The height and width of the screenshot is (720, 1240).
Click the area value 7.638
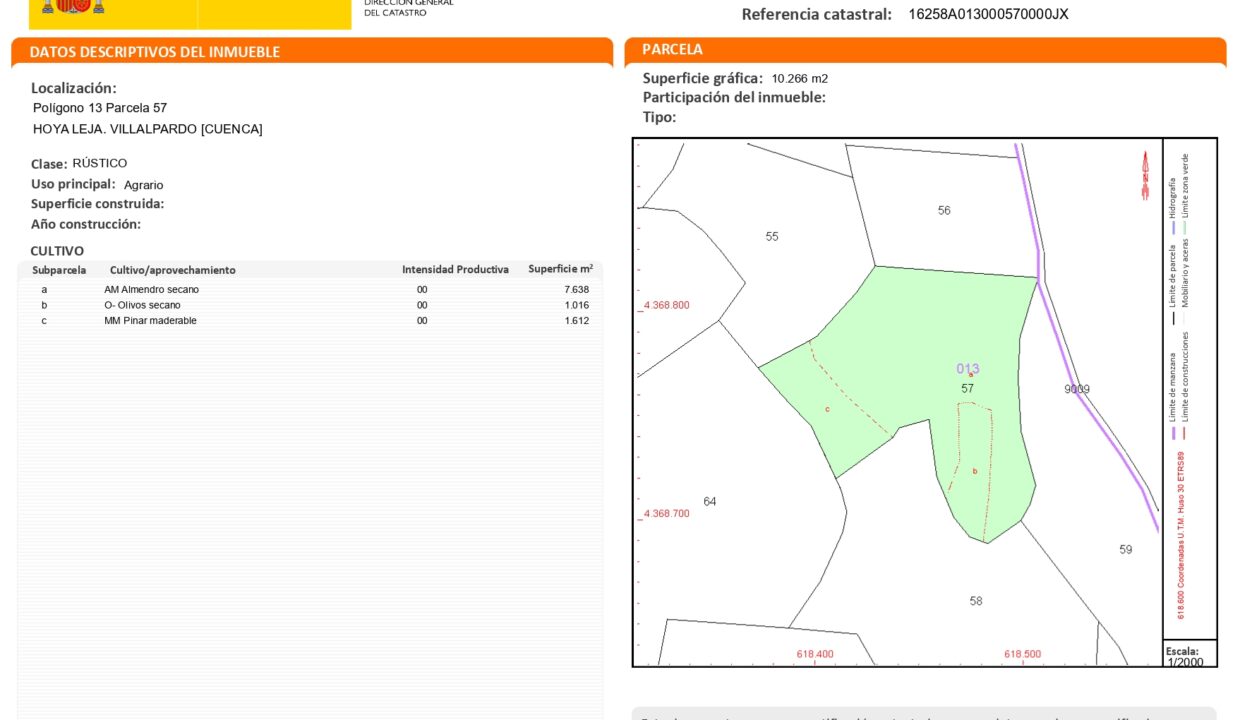pos(577,289)
